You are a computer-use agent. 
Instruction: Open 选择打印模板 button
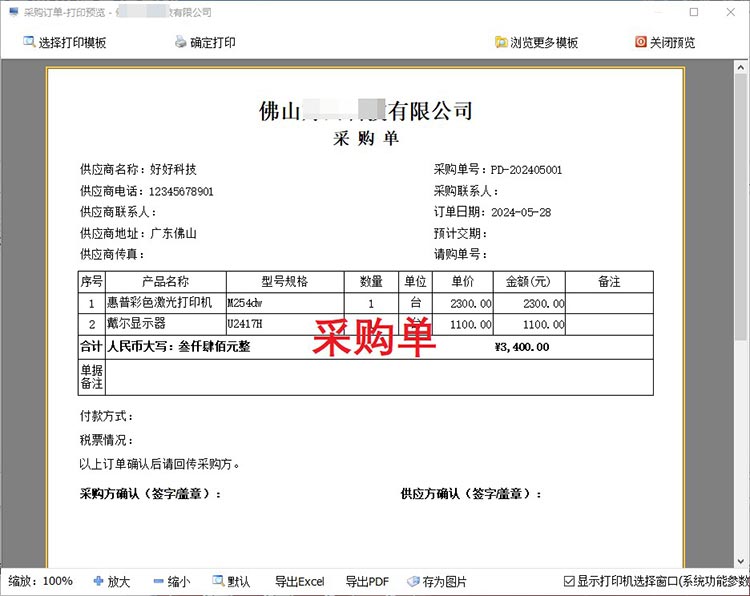65,42
